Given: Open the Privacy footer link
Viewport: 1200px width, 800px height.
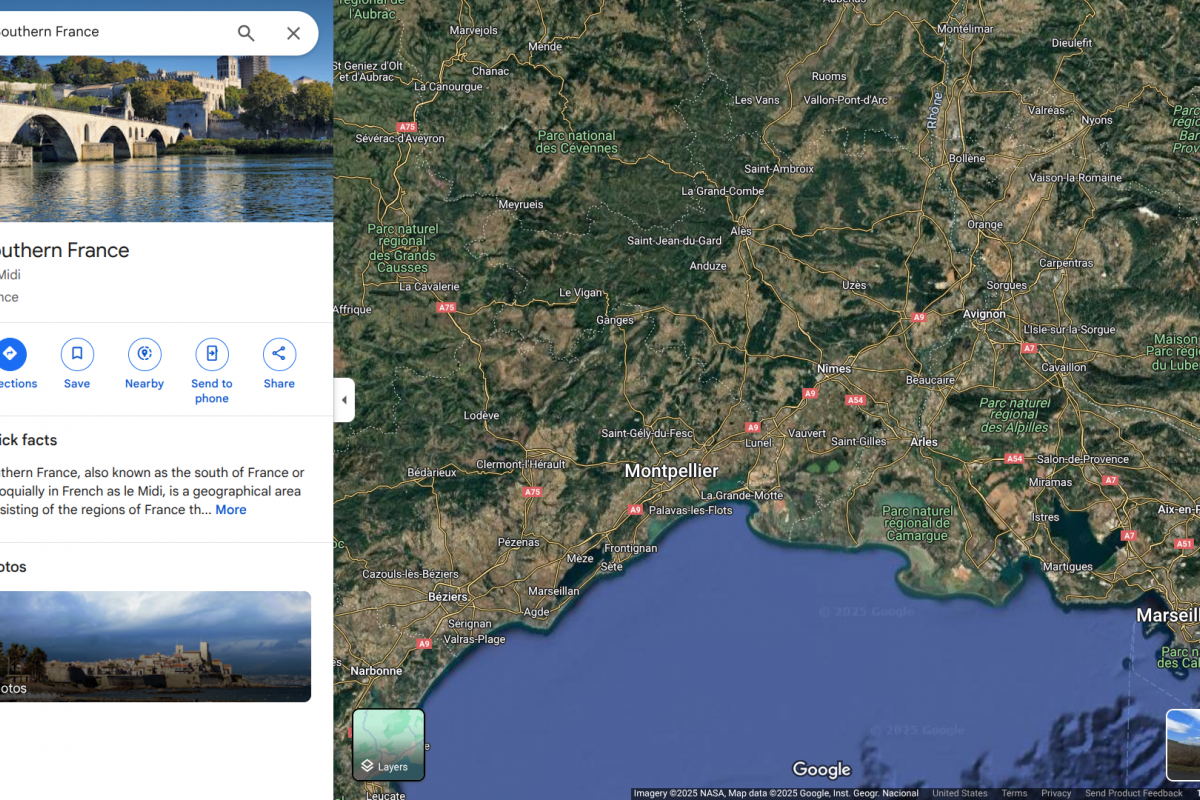Looking at the screenshot, I should point(1056,793).
